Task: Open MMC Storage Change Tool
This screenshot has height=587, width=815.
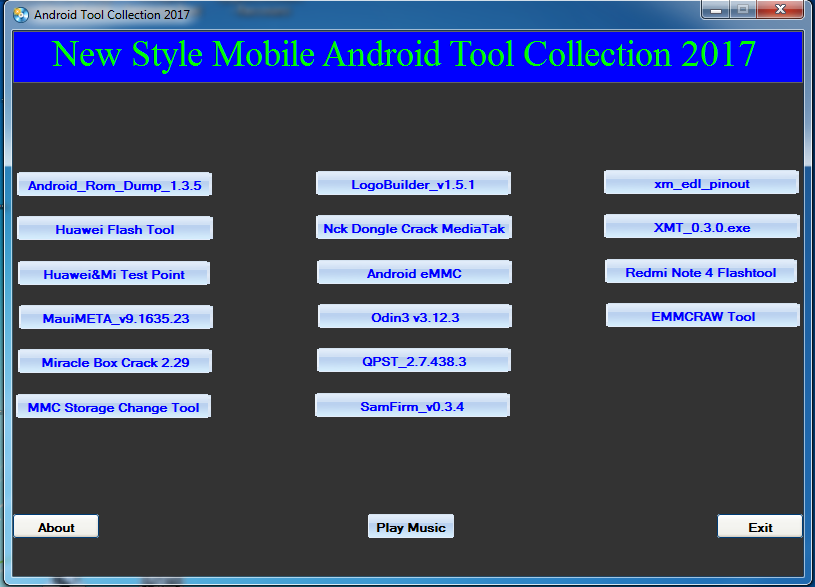Action: point(113,407)
